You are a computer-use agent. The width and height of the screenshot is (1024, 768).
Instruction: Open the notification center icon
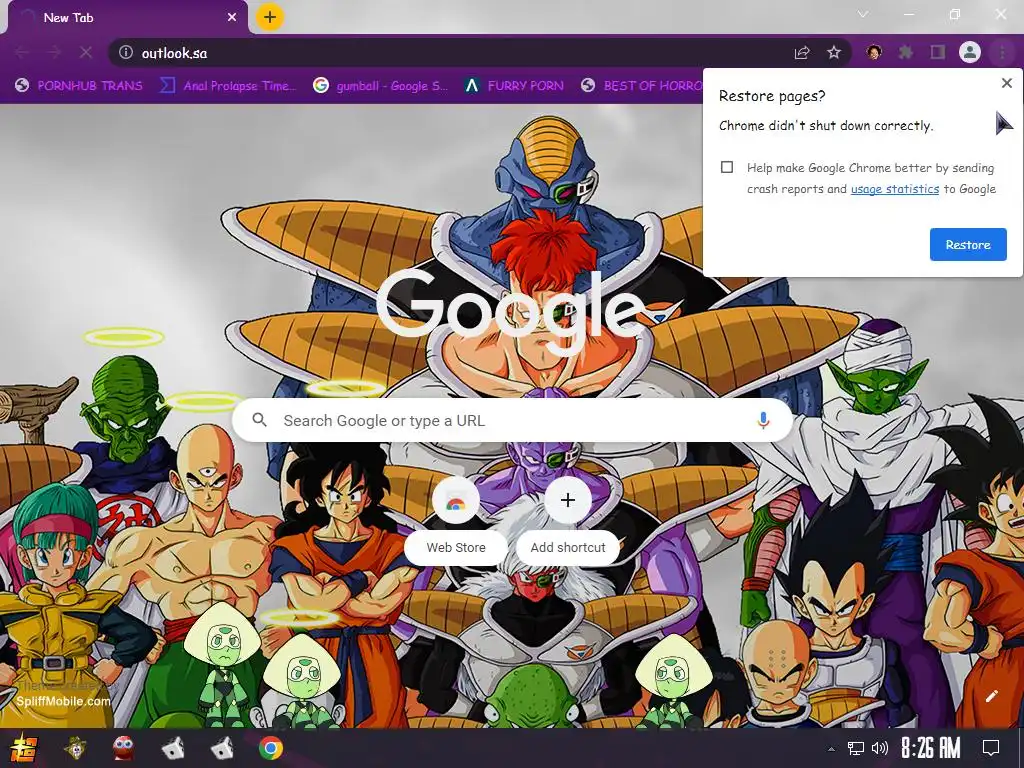pyautogui.click(x=991, y=748)
